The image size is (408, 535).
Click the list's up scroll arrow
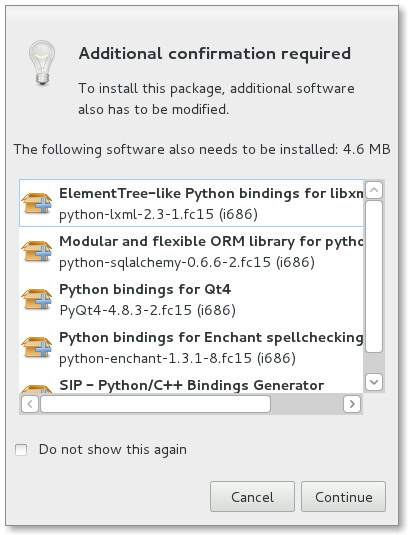[x=374, y=190]
